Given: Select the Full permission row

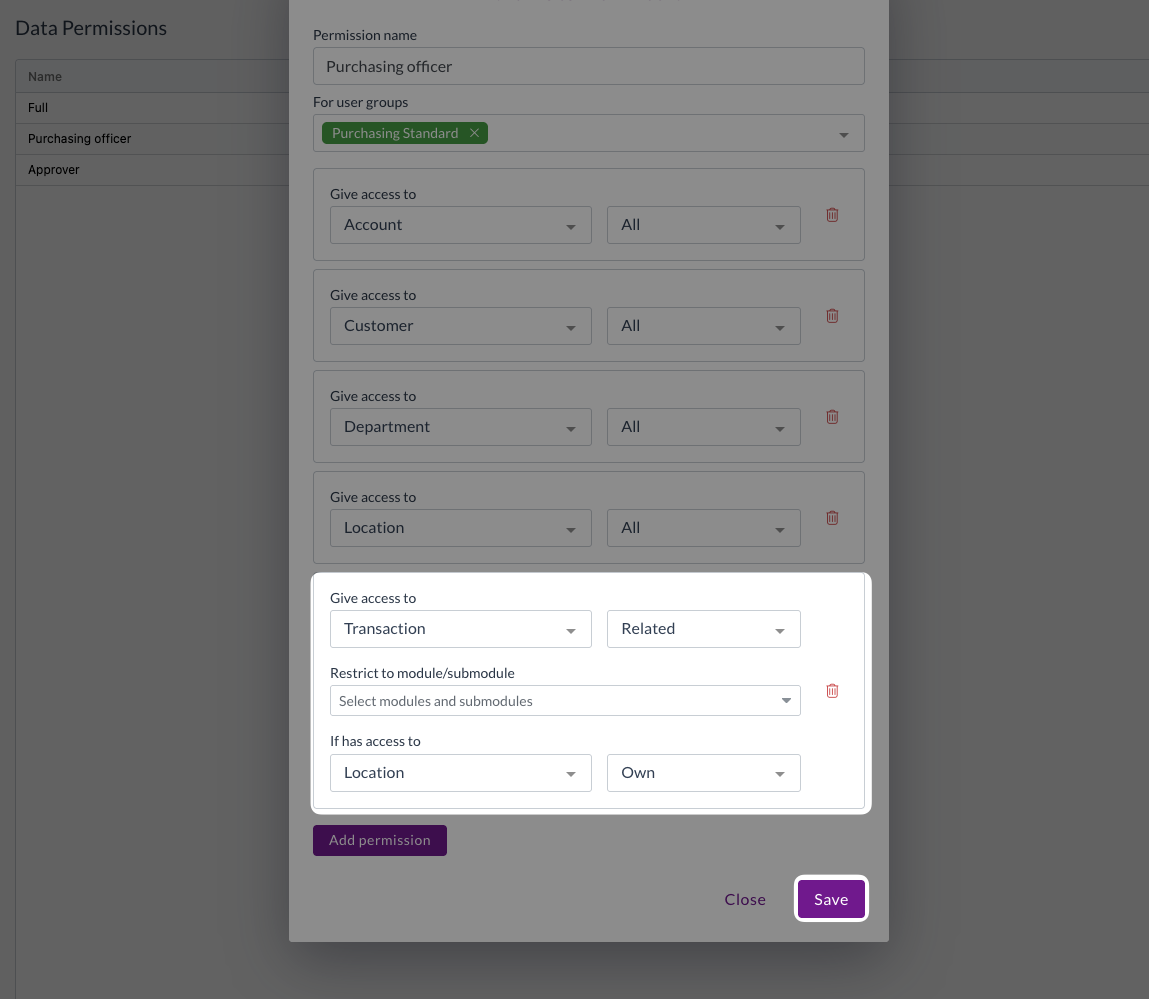Looking at the screenshot, I should [38, 108].
